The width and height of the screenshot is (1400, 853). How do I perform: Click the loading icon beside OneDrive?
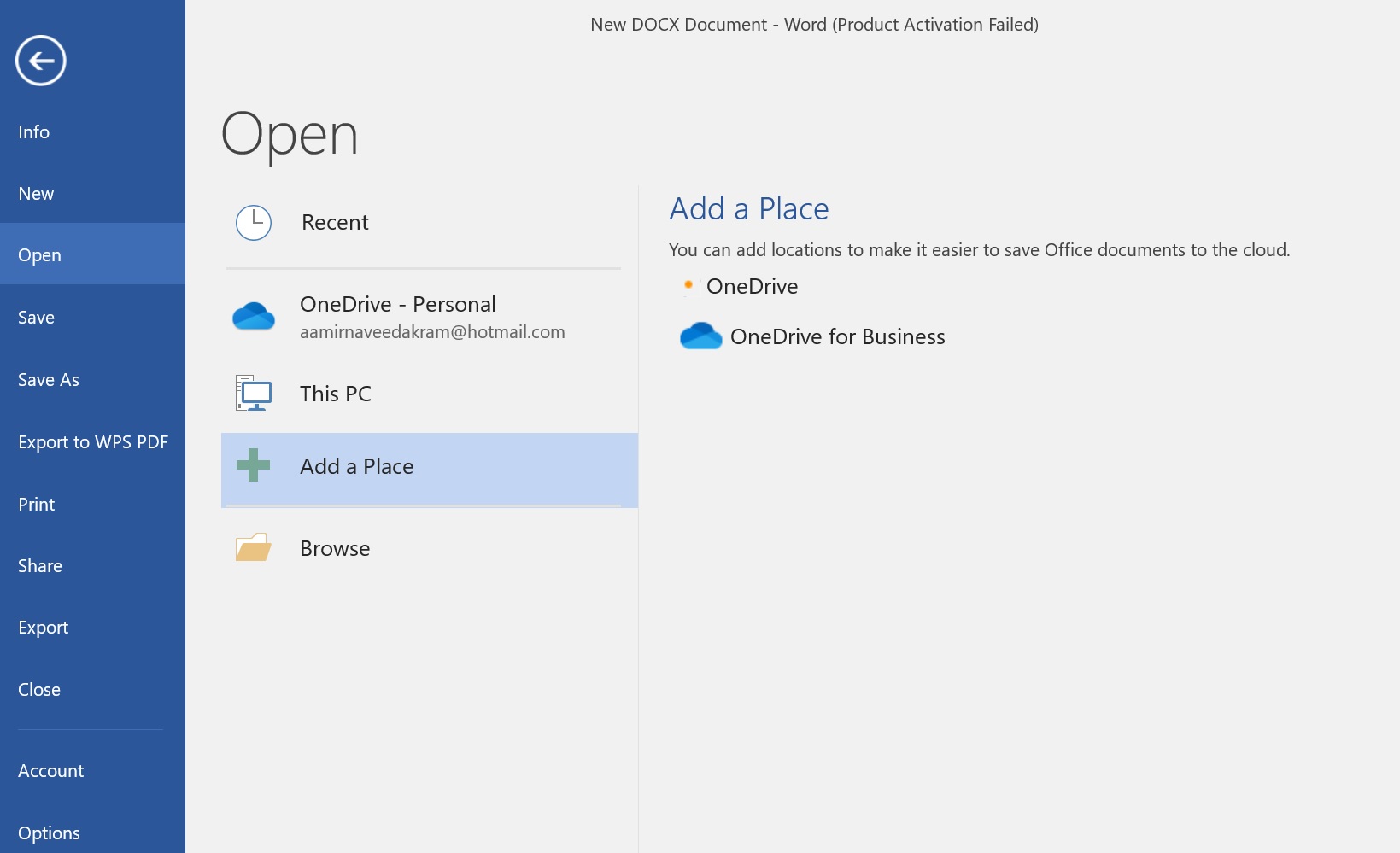click(688, 285)
